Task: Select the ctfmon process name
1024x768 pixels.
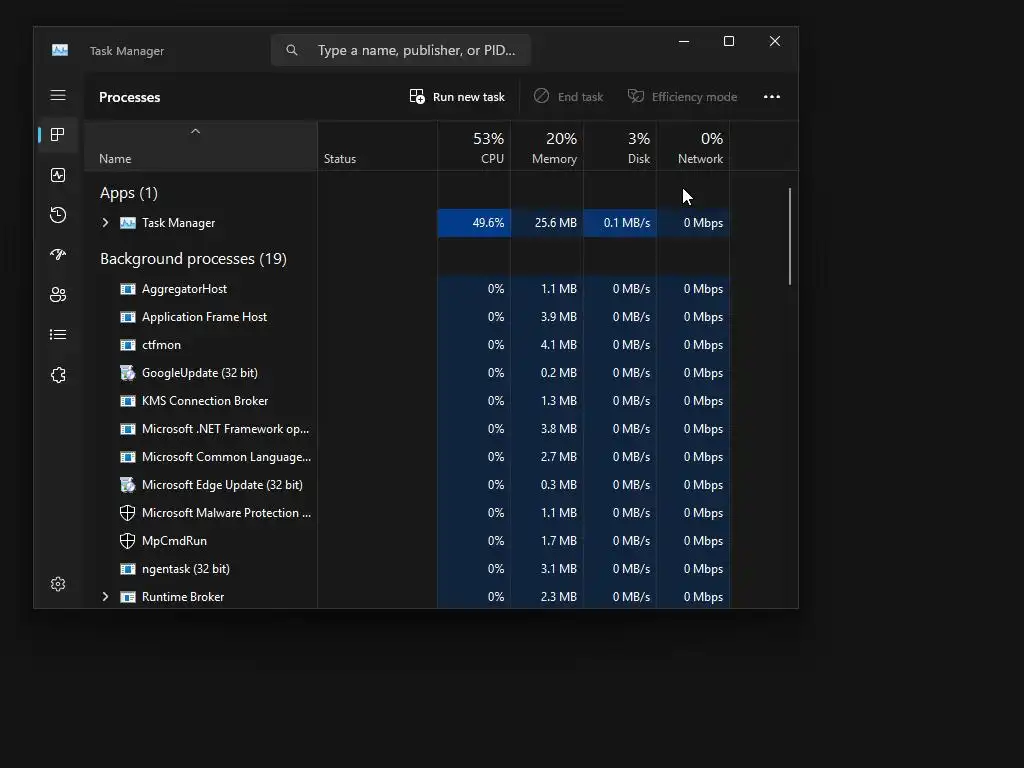Action: point(161,345)
